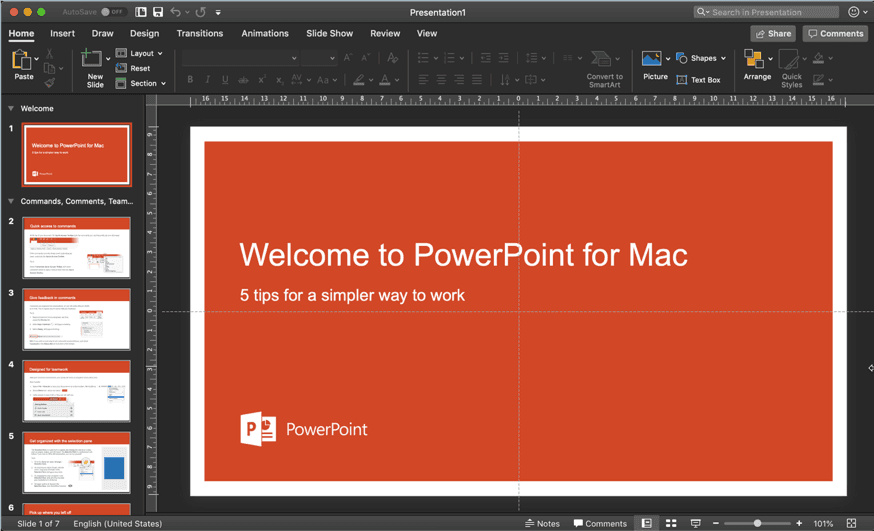Image resolution: width=874 pixels, height=531 pixels.
Task: Switch to Slide Sorter view
Action: (x=671, y=523)
